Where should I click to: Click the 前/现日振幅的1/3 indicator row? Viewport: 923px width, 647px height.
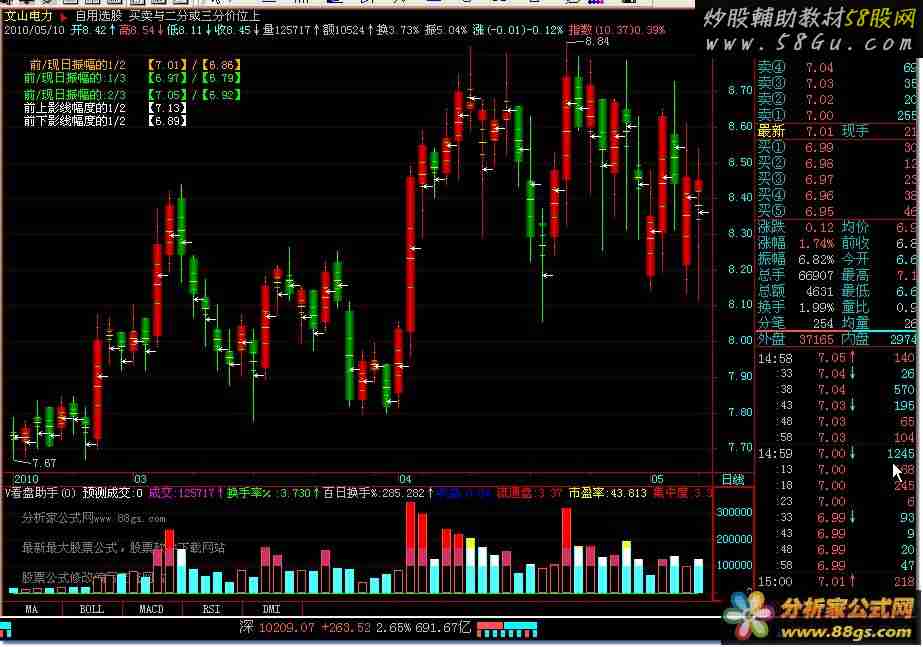[x=132, y=78]
